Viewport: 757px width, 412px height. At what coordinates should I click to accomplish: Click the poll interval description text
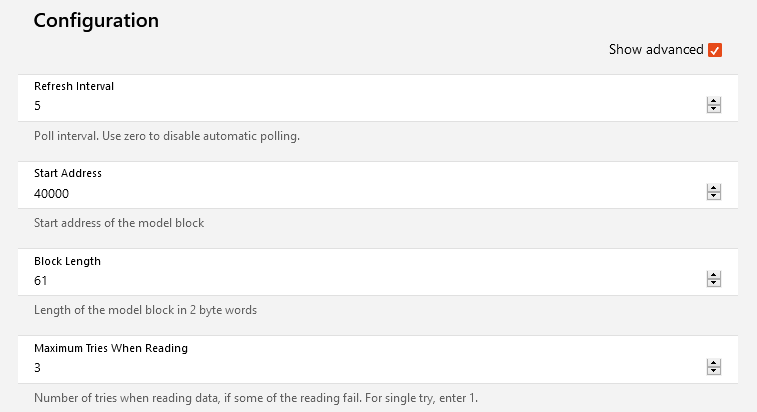167,136
